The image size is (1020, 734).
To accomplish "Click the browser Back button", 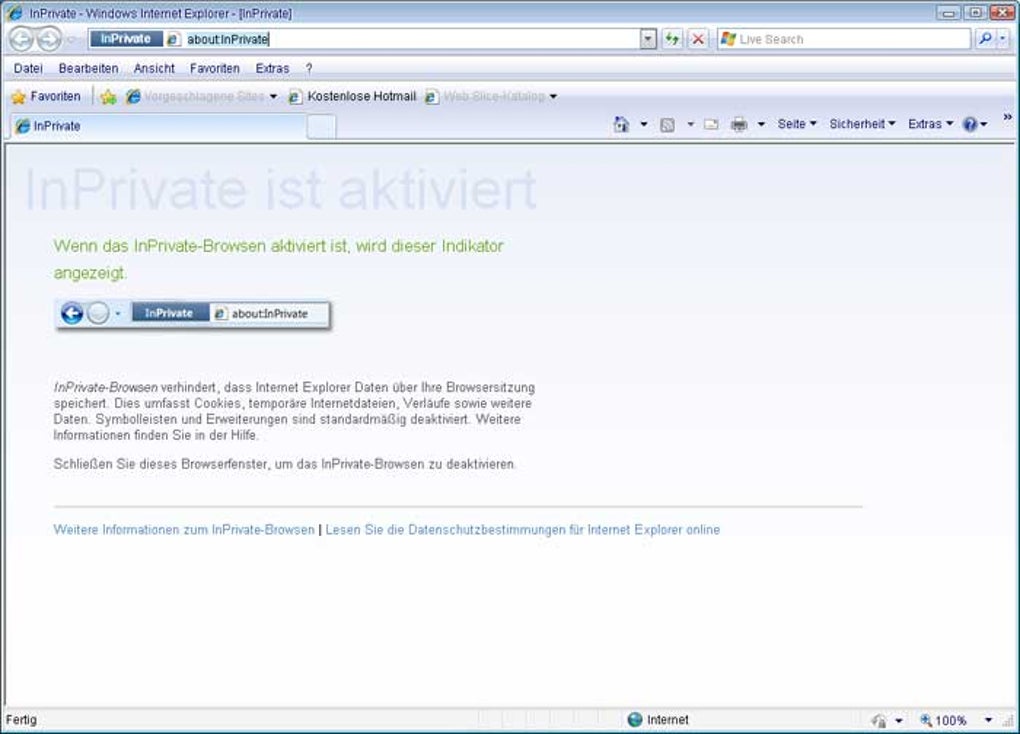I will (21, 40).
